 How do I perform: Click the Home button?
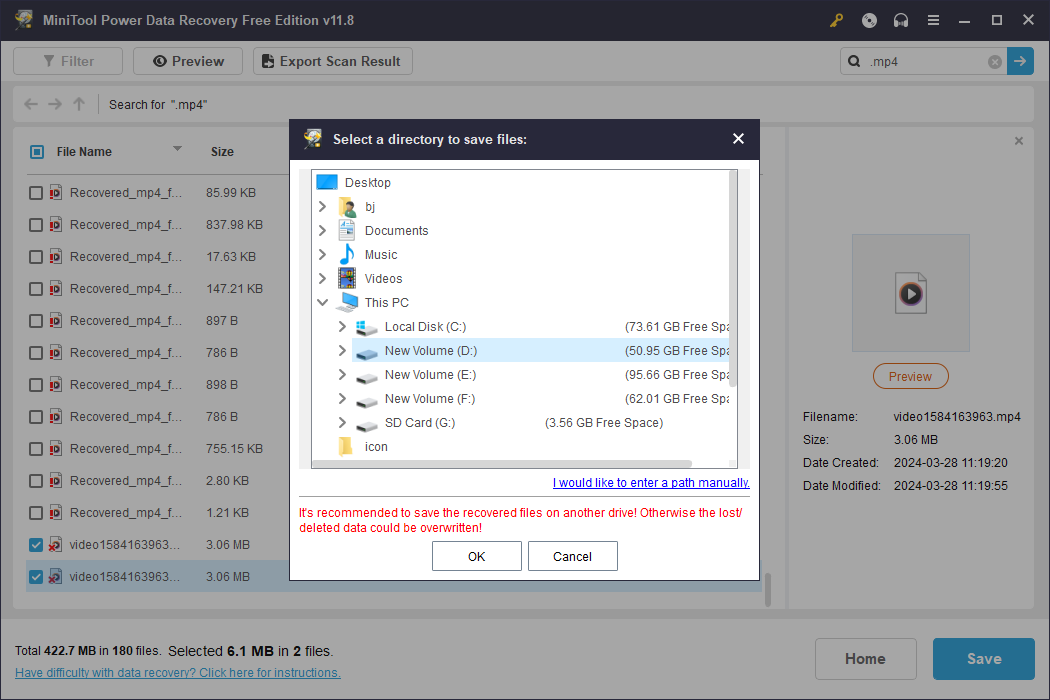tap(865, 659)
